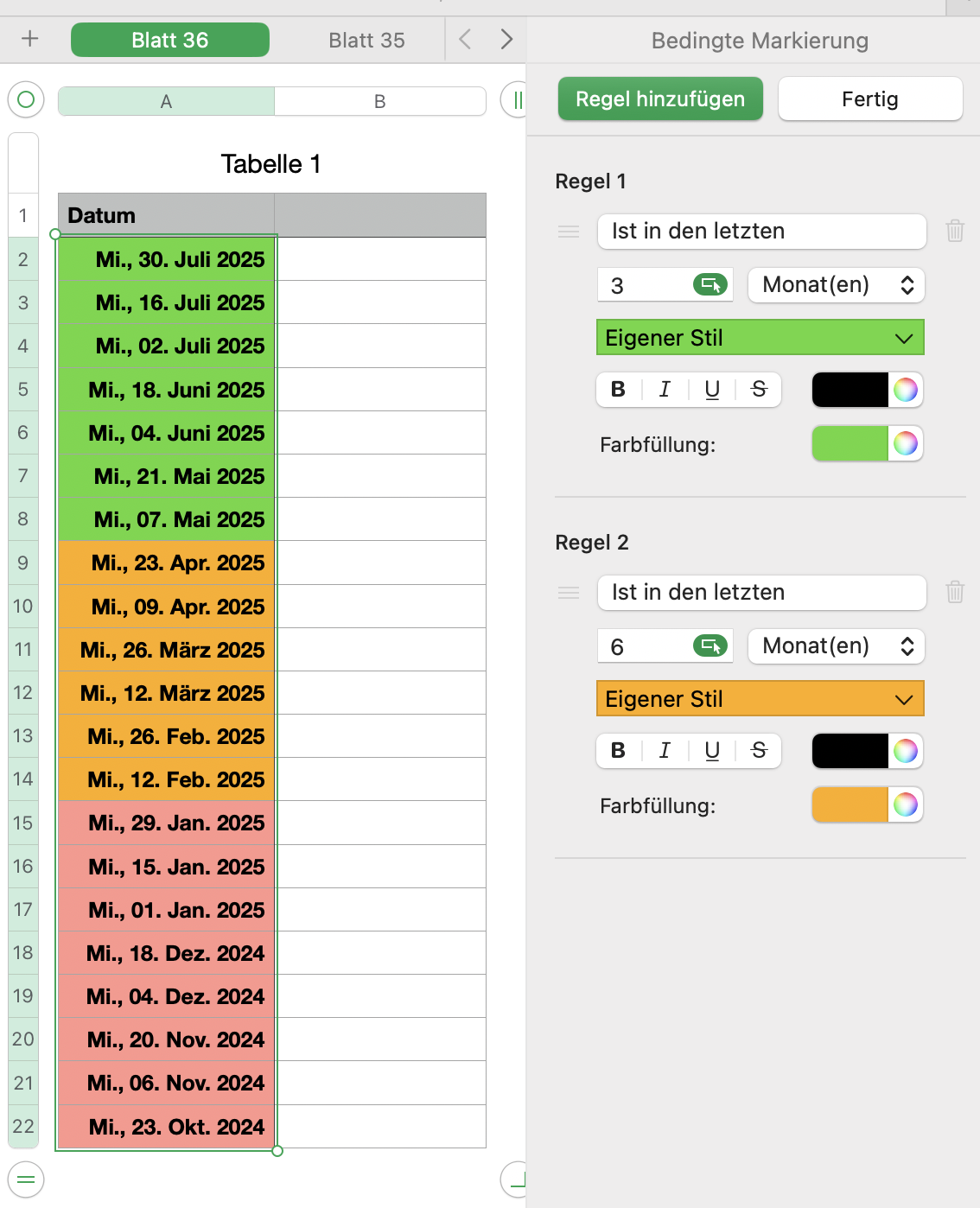Click green Farbfüllung swatch in Regel 1
This screenshot has width=980, height=1208.
coord(850,444)
